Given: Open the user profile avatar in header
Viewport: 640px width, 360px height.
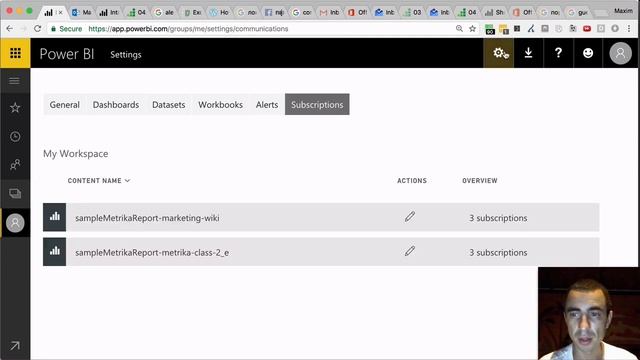Looking at the screenshot, I should [x=620, y=53].
